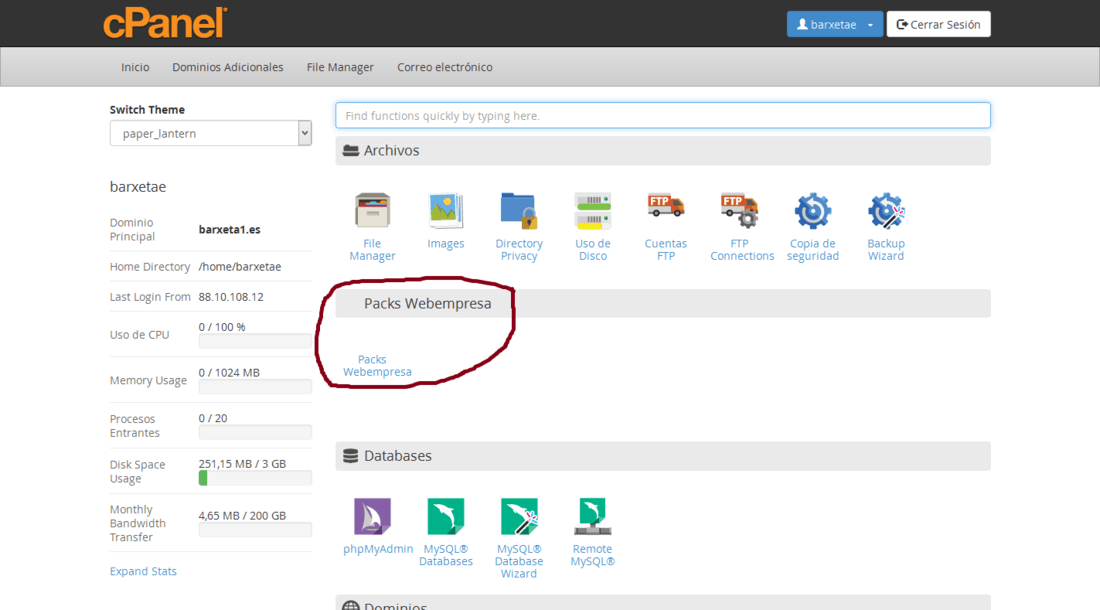Open the Uso de Disco tool

tap(592, 210)
